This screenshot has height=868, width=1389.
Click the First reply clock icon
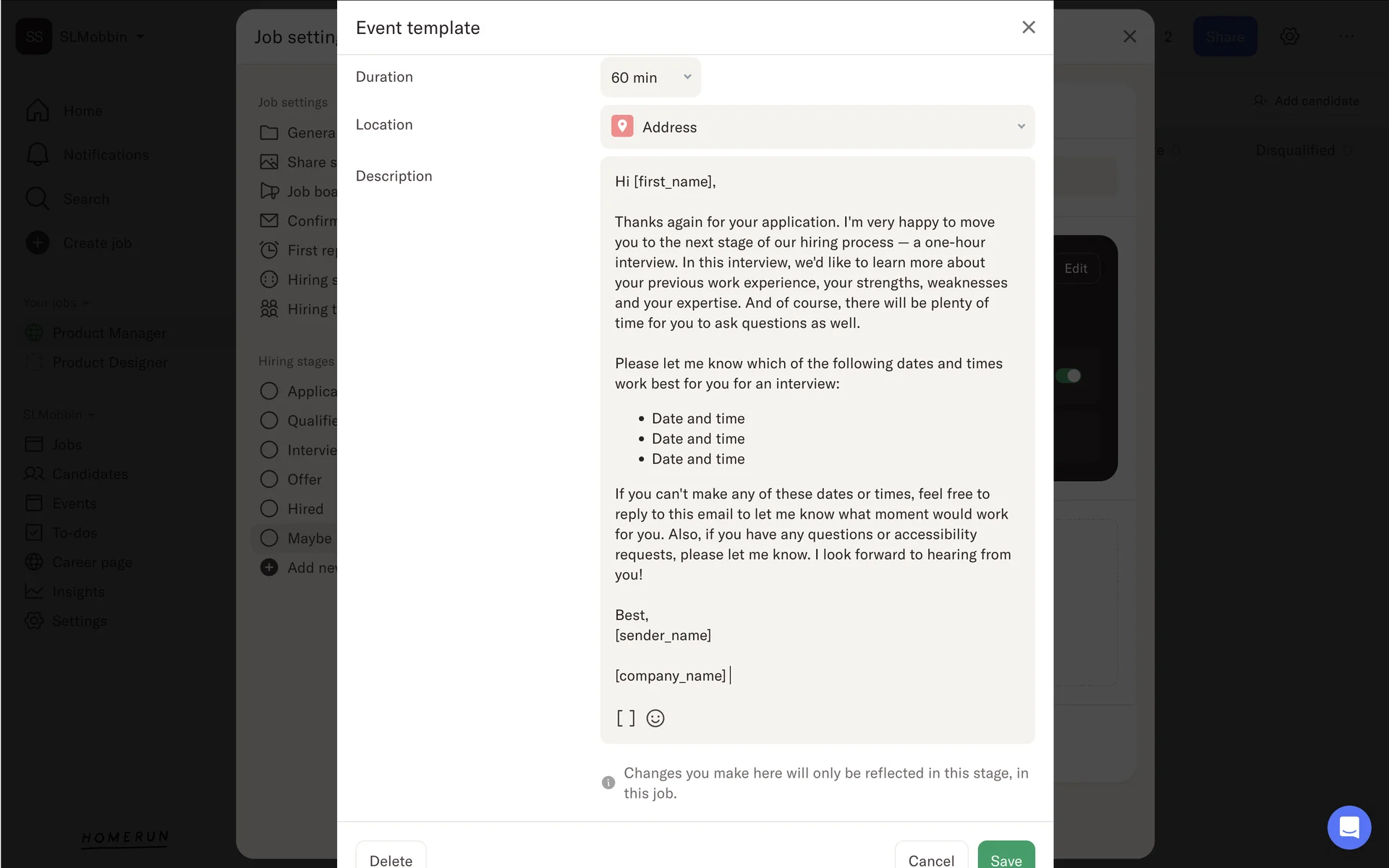(269, 250)
